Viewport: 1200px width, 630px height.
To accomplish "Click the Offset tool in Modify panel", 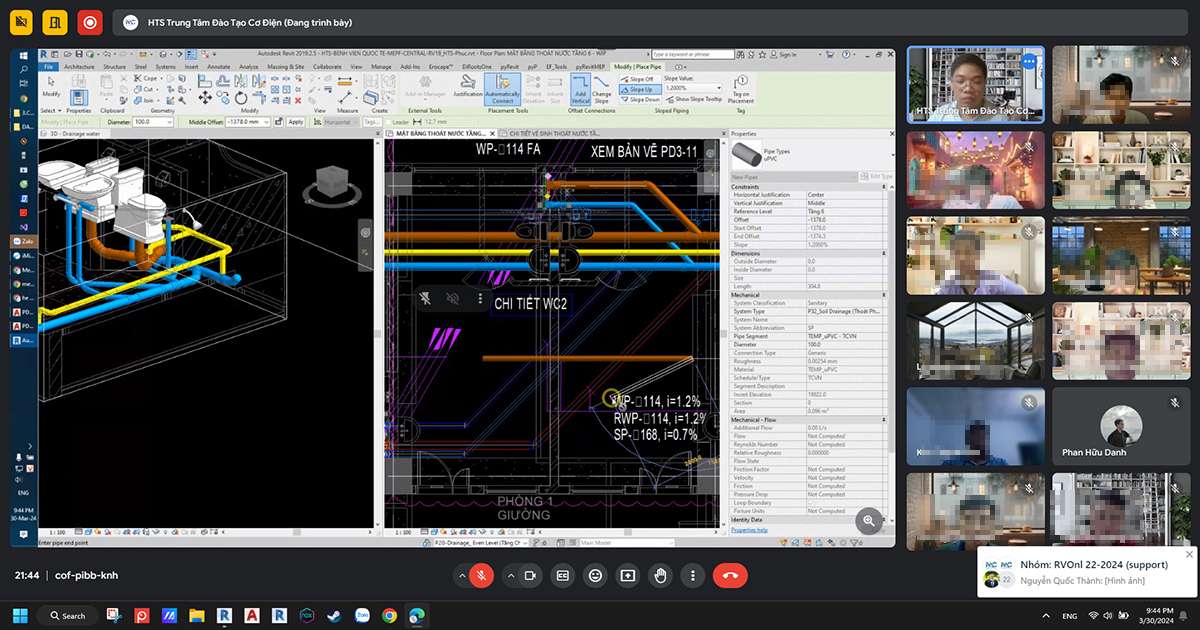I will tap(222, 83).
